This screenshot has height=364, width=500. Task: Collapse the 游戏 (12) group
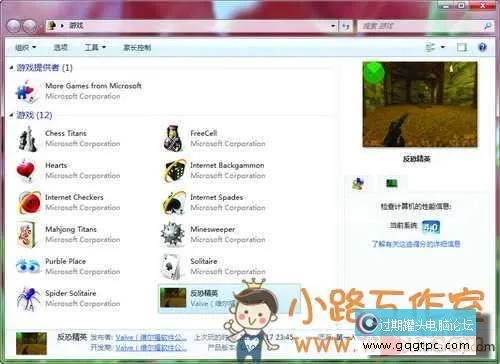[11, 115]
